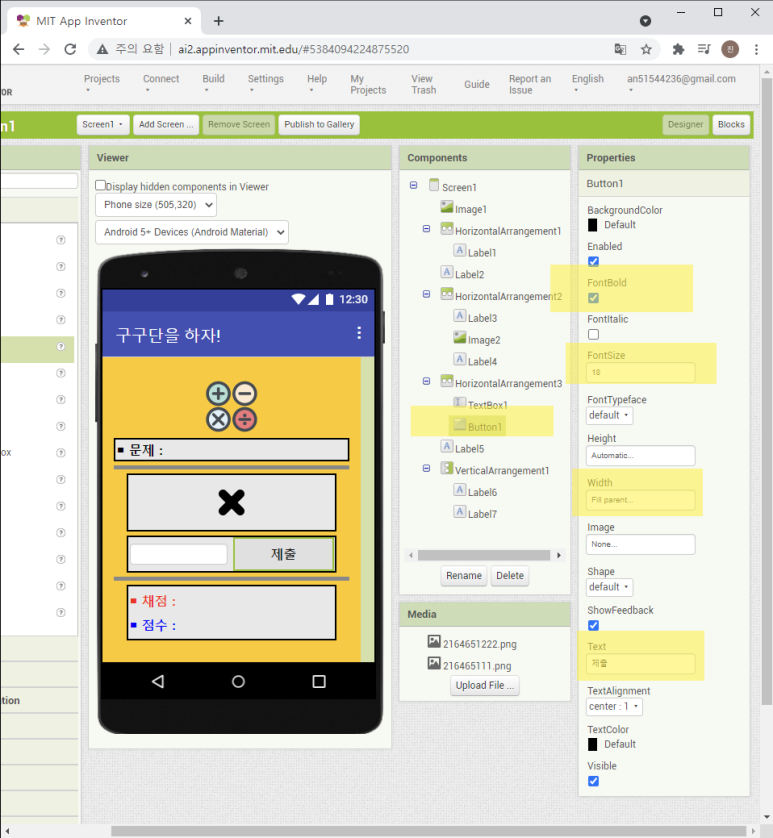The width and height of the screenshot is (773, 838).
Task: Click the Upload File button
Action: [485, 686]
